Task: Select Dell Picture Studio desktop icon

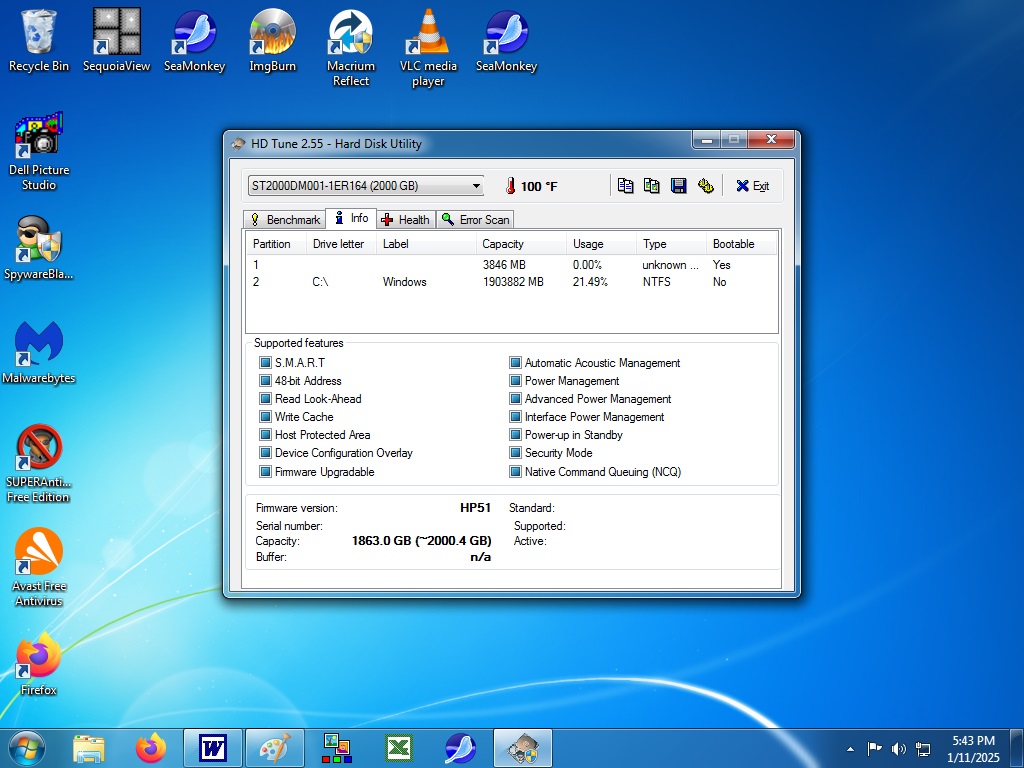Action: [39, 152]
